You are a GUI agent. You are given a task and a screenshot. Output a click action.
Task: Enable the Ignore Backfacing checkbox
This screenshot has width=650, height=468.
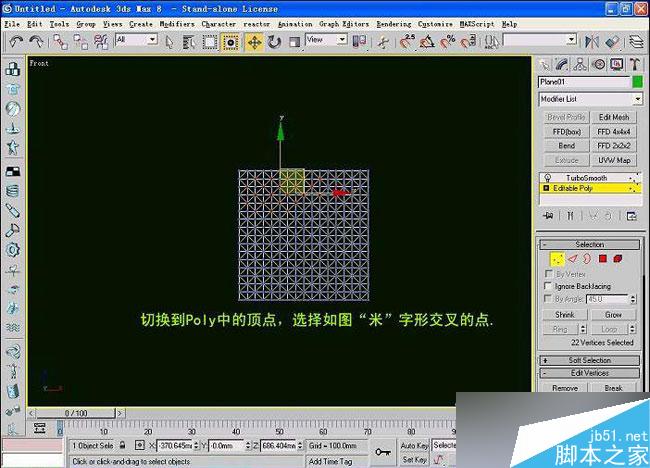coord(548,286)
